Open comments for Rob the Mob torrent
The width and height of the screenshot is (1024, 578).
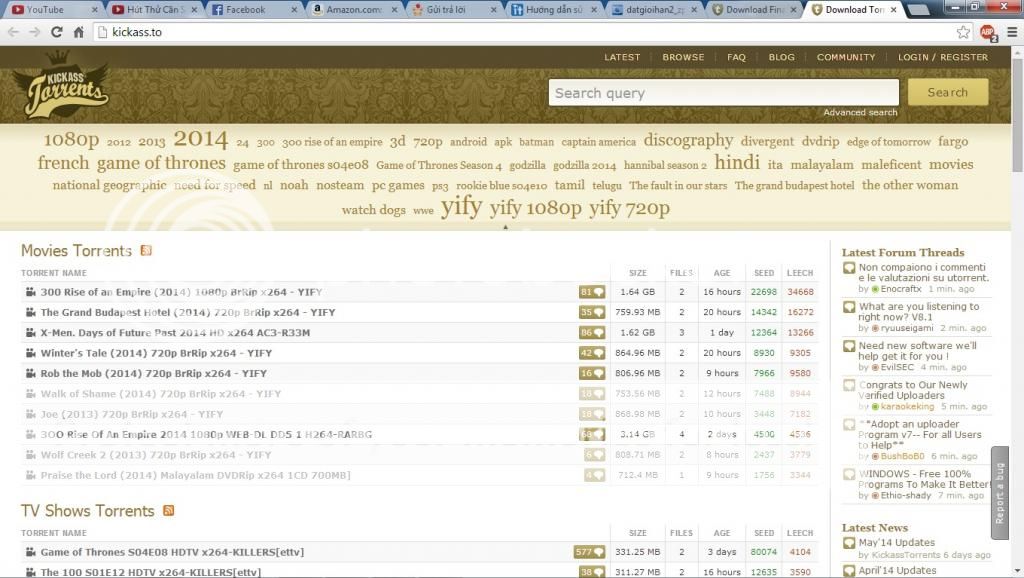592,373
